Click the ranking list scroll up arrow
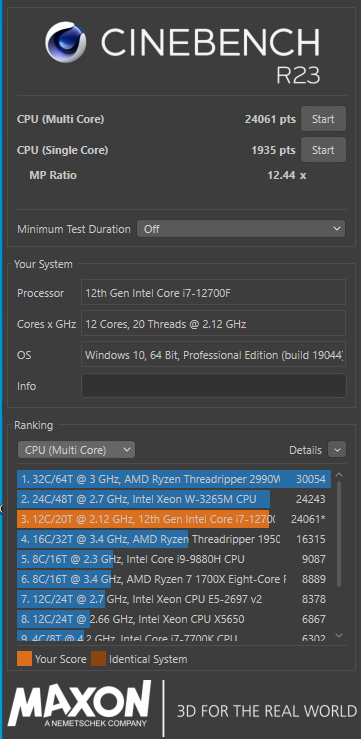The image size is (361, 739). click(x=338, y=475)
